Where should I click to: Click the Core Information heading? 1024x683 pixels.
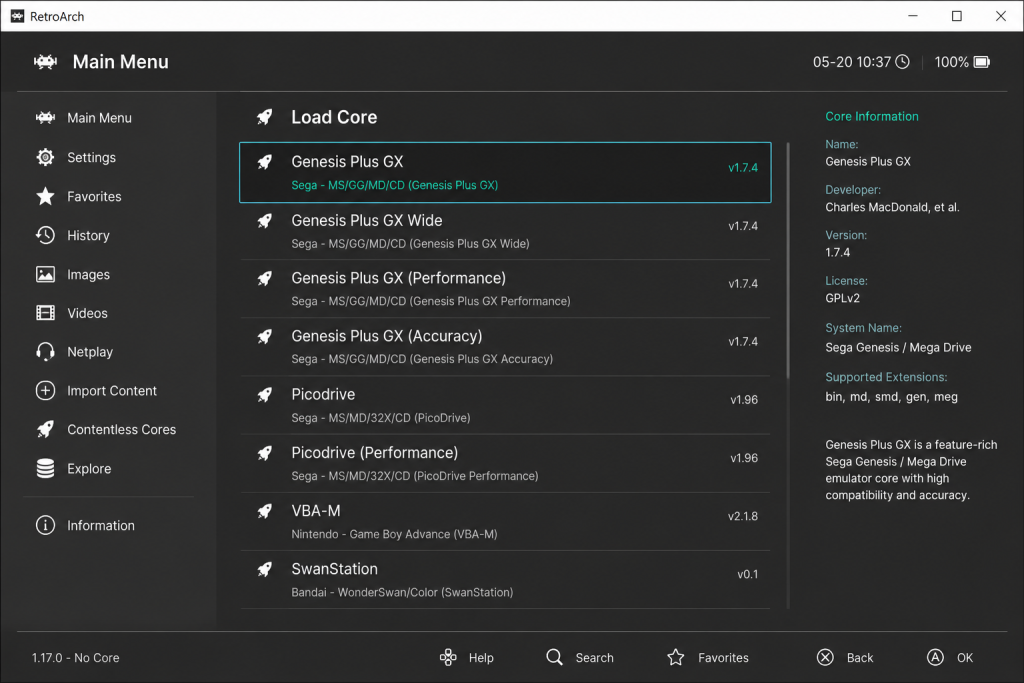click(x=871, y=116)
